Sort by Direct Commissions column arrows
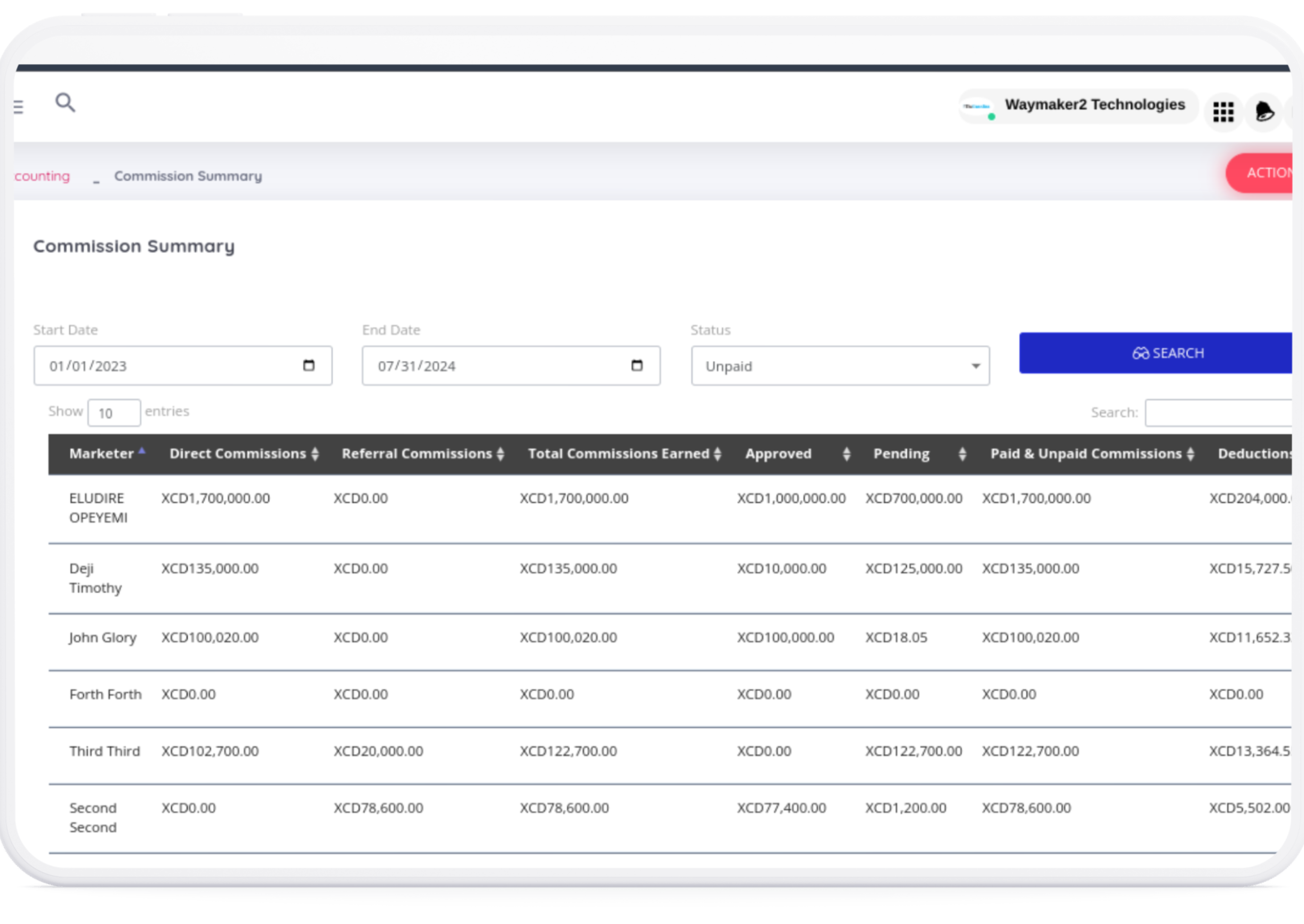Screen dimensions: 1304x924 pyautogui.click(x=315, y=453)
